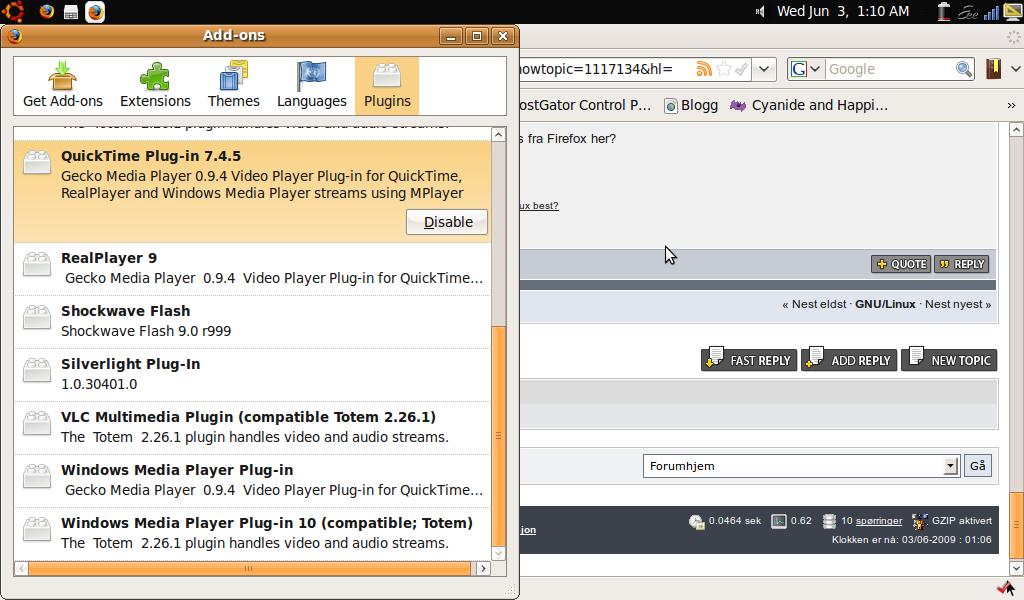Click the Silverlight version '1.0.30401.0' text

(x=99, y=384)
